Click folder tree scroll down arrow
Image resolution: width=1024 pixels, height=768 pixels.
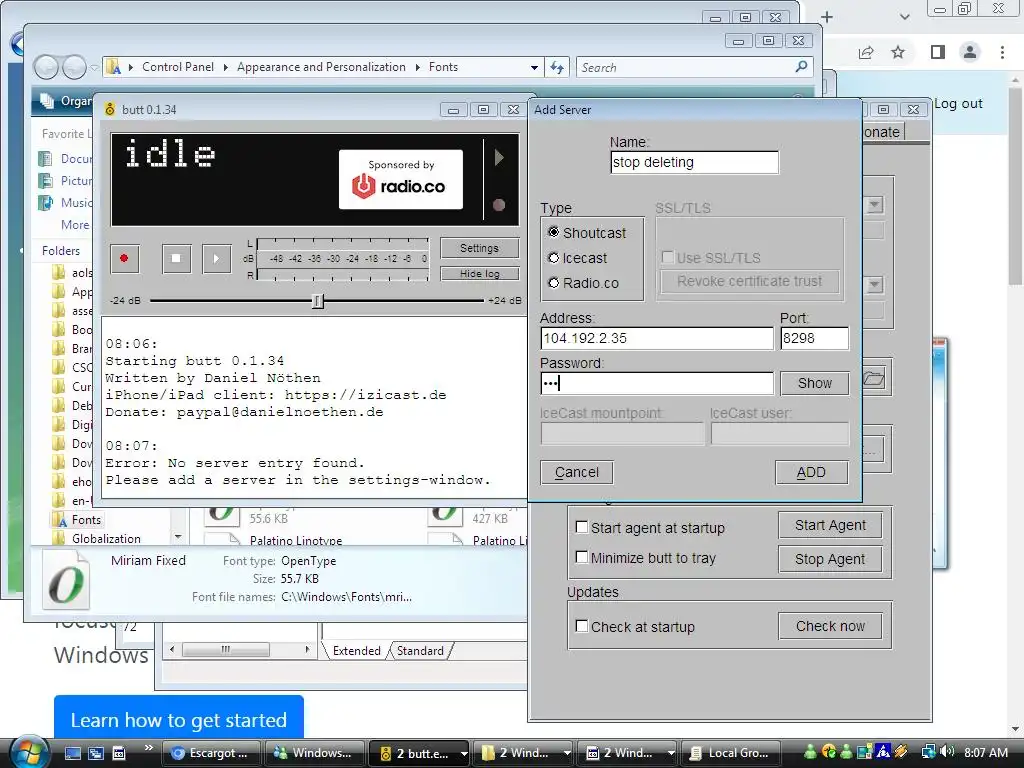[178, 537]
